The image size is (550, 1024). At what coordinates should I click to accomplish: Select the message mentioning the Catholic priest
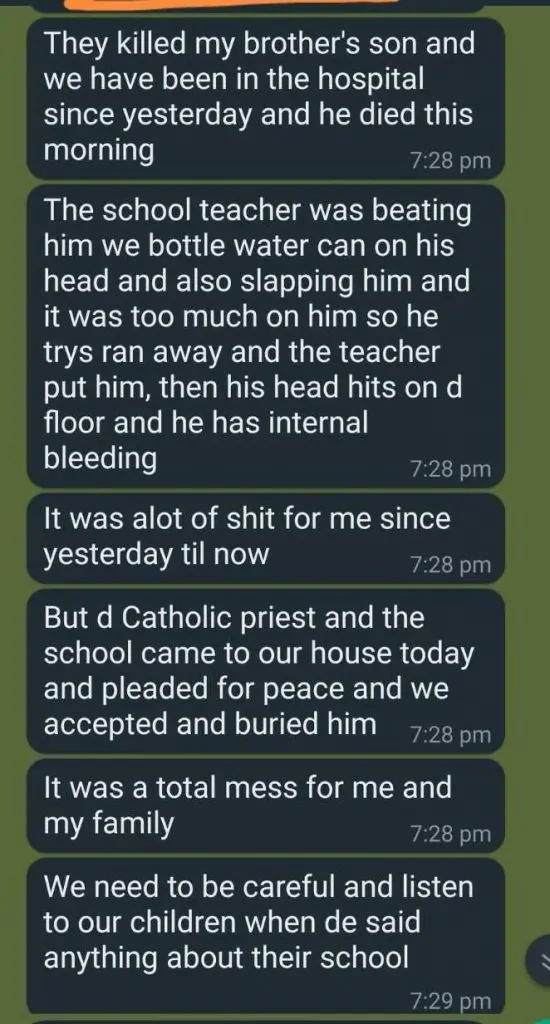pos(266,671)
